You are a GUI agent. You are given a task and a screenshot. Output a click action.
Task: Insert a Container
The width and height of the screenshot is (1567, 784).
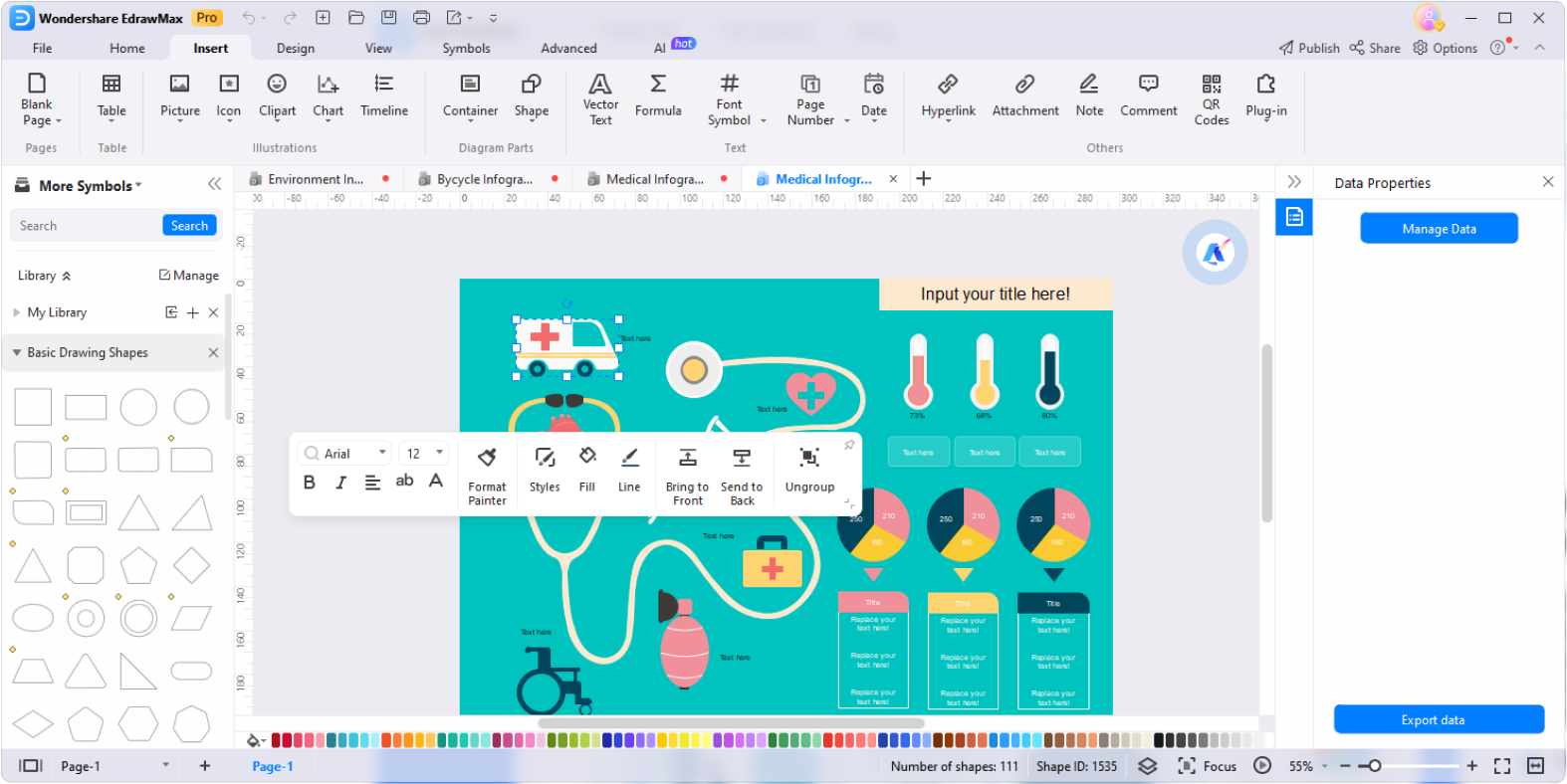point(470,97)
